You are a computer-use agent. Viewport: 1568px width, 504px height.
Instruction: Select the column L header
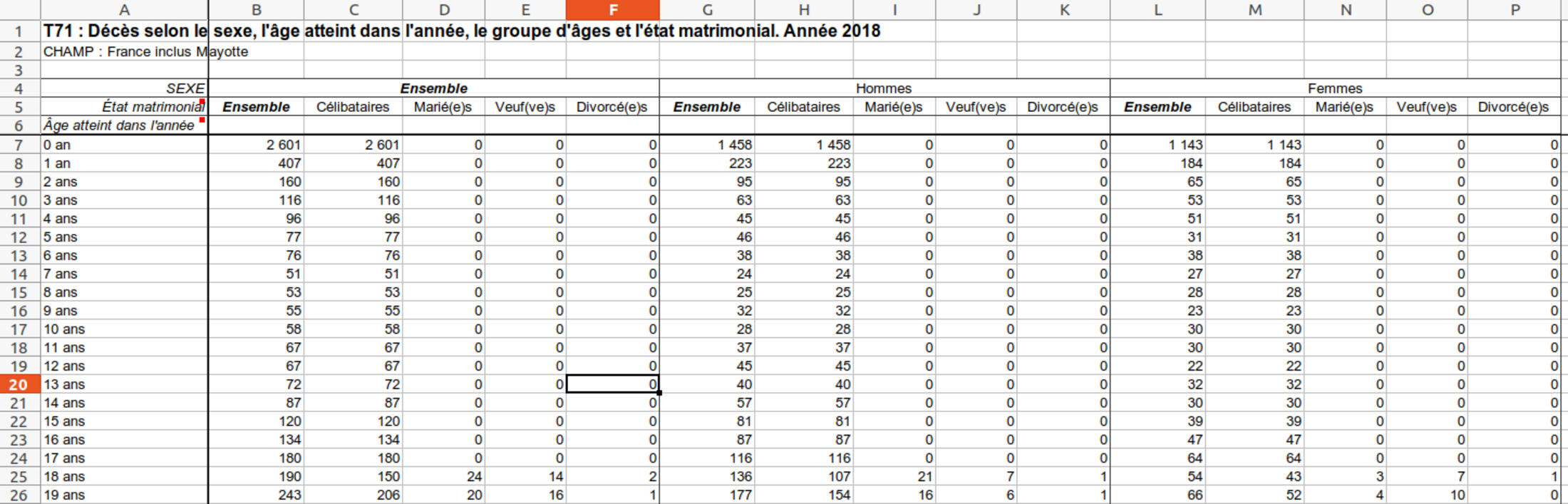click(1157, 10)
